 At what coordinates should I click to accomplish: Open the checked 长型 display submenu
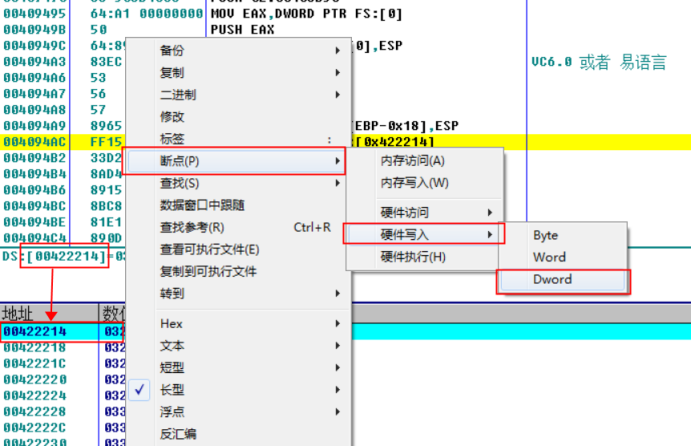point(238,390)
